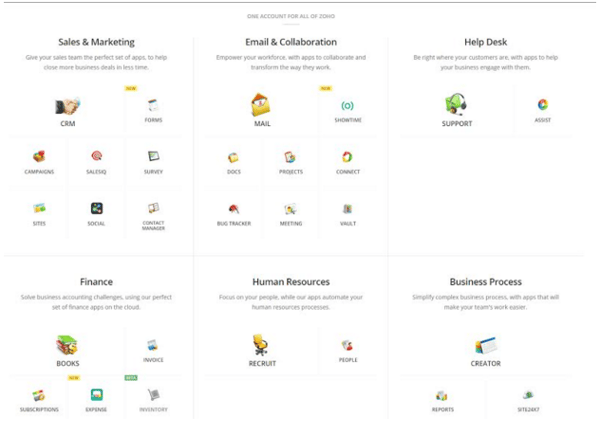This screenshot has width=600, height=436.
Task: Open the SalesIQ target icon
Action: pos(96,156)
